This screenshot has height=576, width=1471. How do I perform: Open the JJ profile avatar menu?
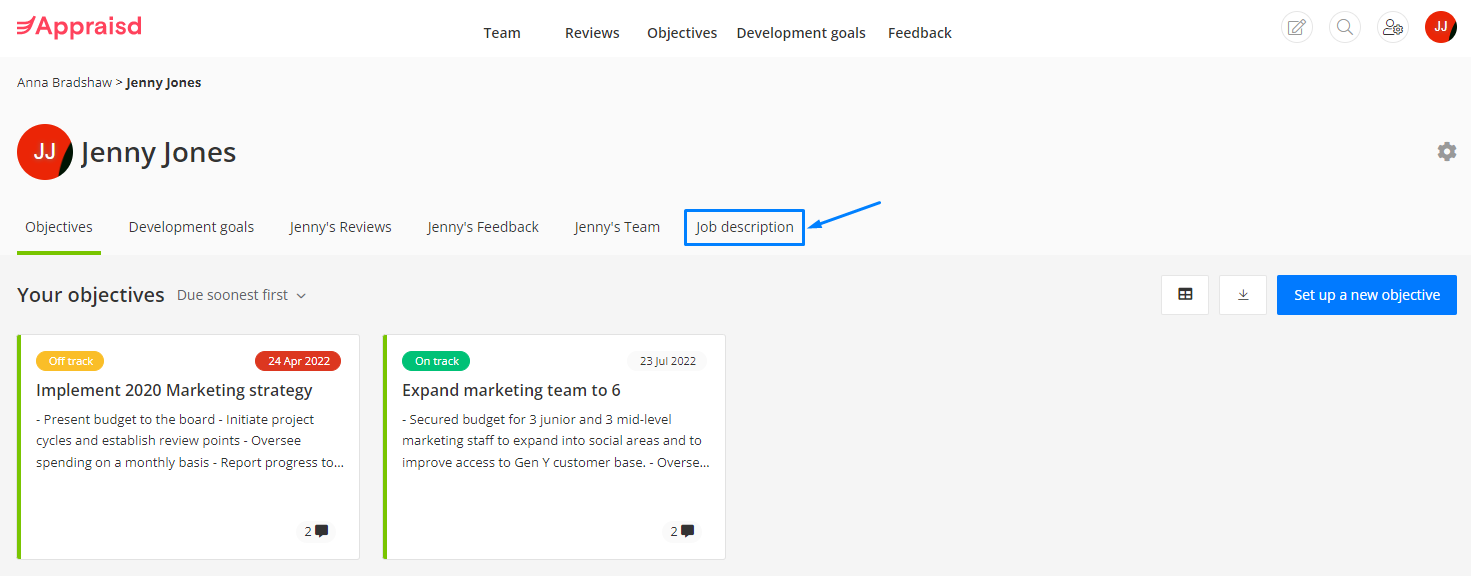[x=1441, y=27]
